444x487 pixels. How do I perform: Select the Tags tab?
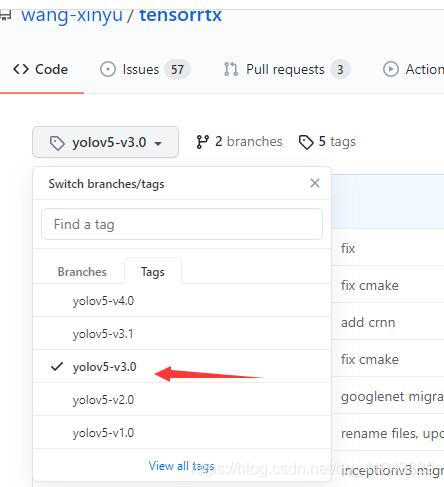point(153,272)
